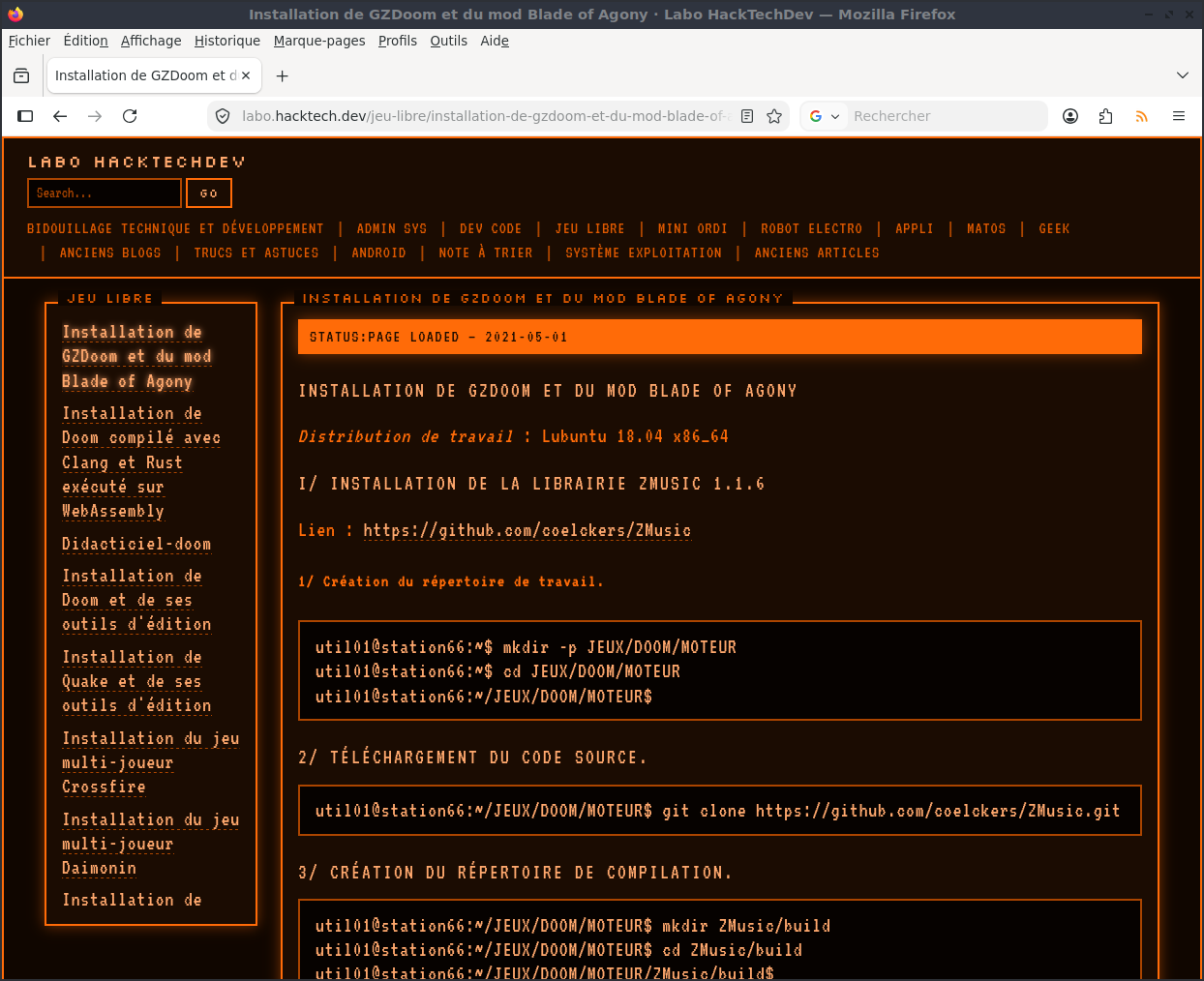
Task: Close the Installation de GZDoom tab
Action: tap(246, 75)
